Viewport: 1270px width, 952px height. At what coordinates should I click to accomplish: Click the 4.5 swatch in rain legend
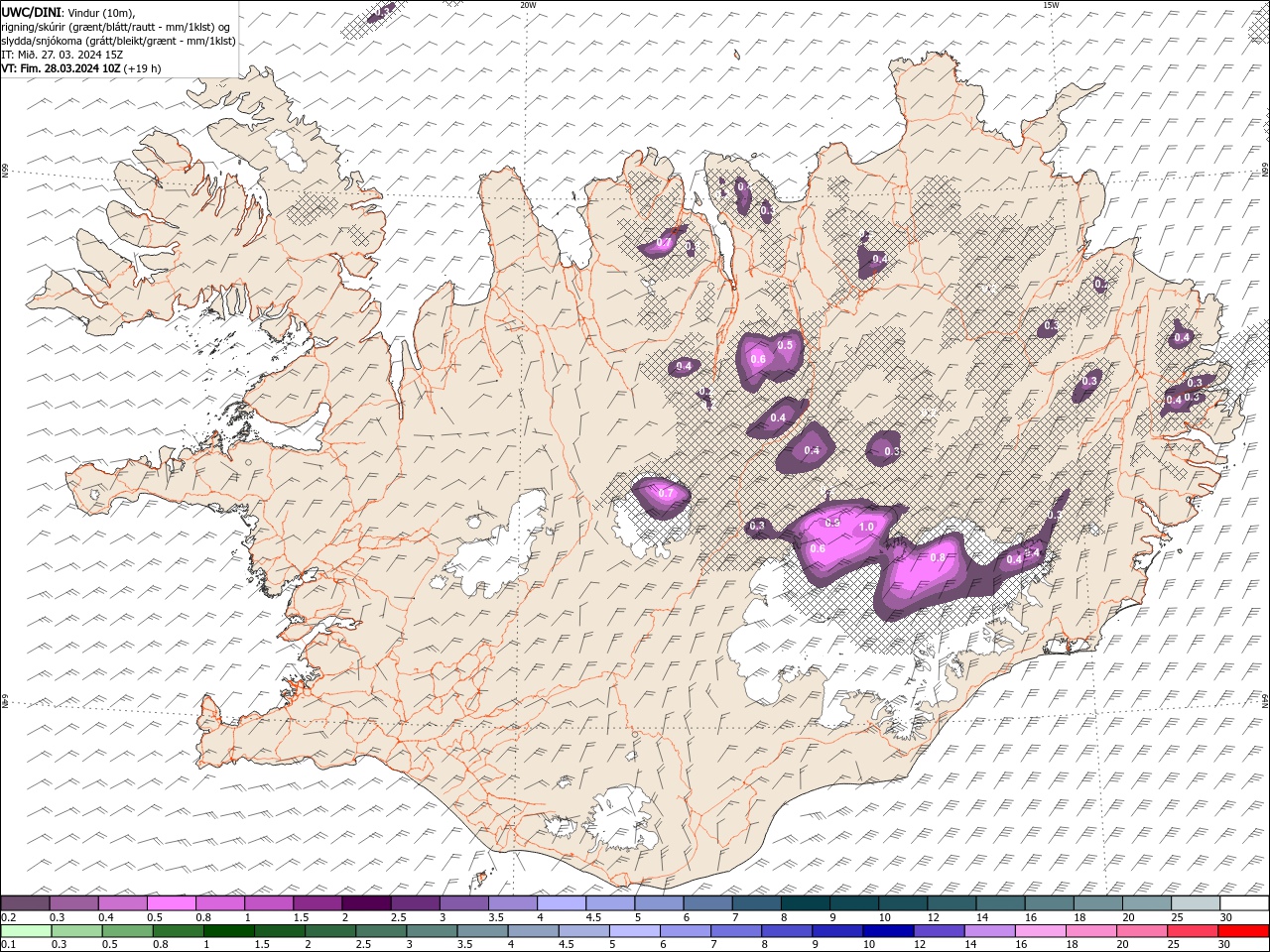pyautogui.click(x=583, y=930)
